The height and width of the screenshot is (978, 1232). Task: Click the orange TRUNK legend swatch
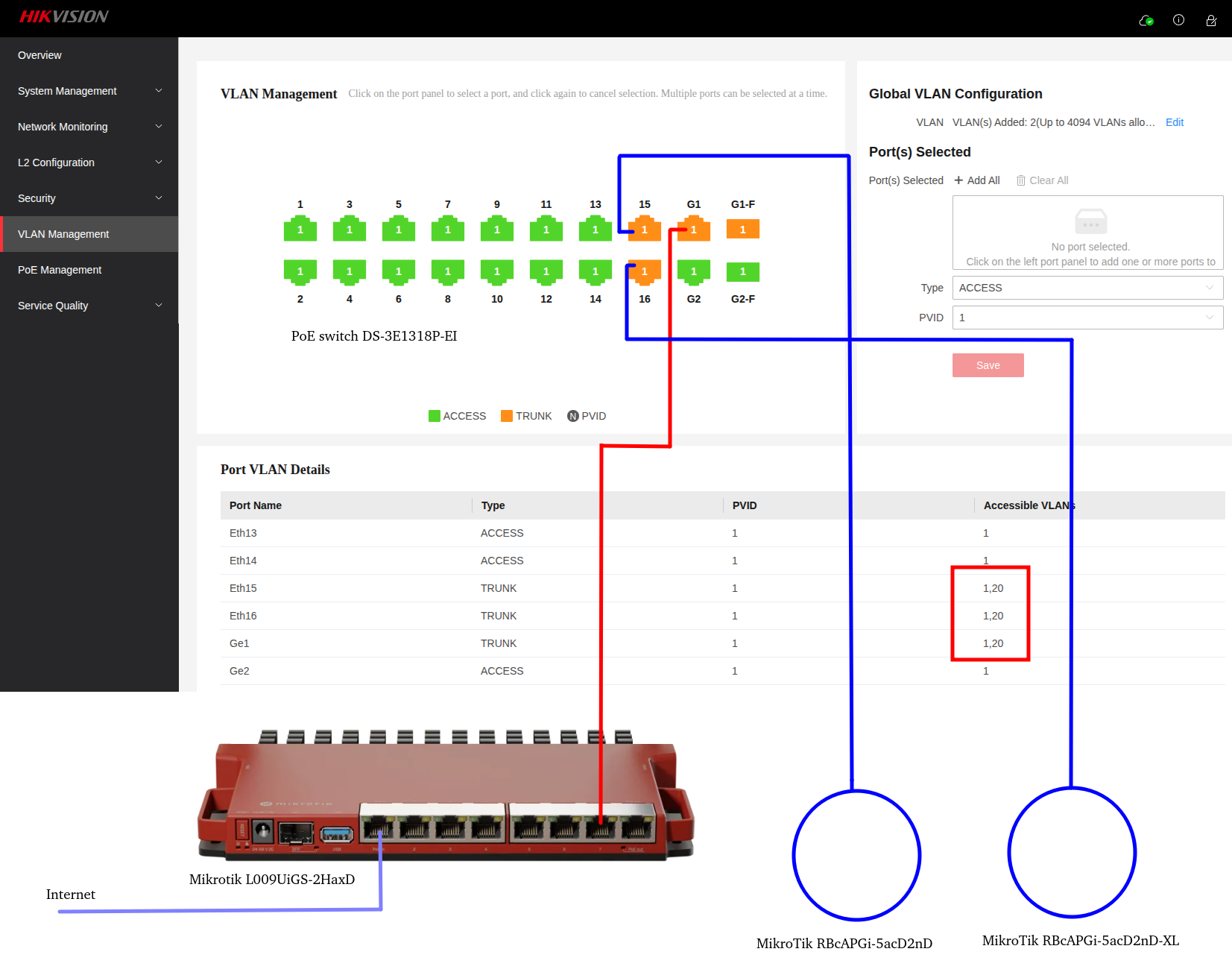[507, 416]
